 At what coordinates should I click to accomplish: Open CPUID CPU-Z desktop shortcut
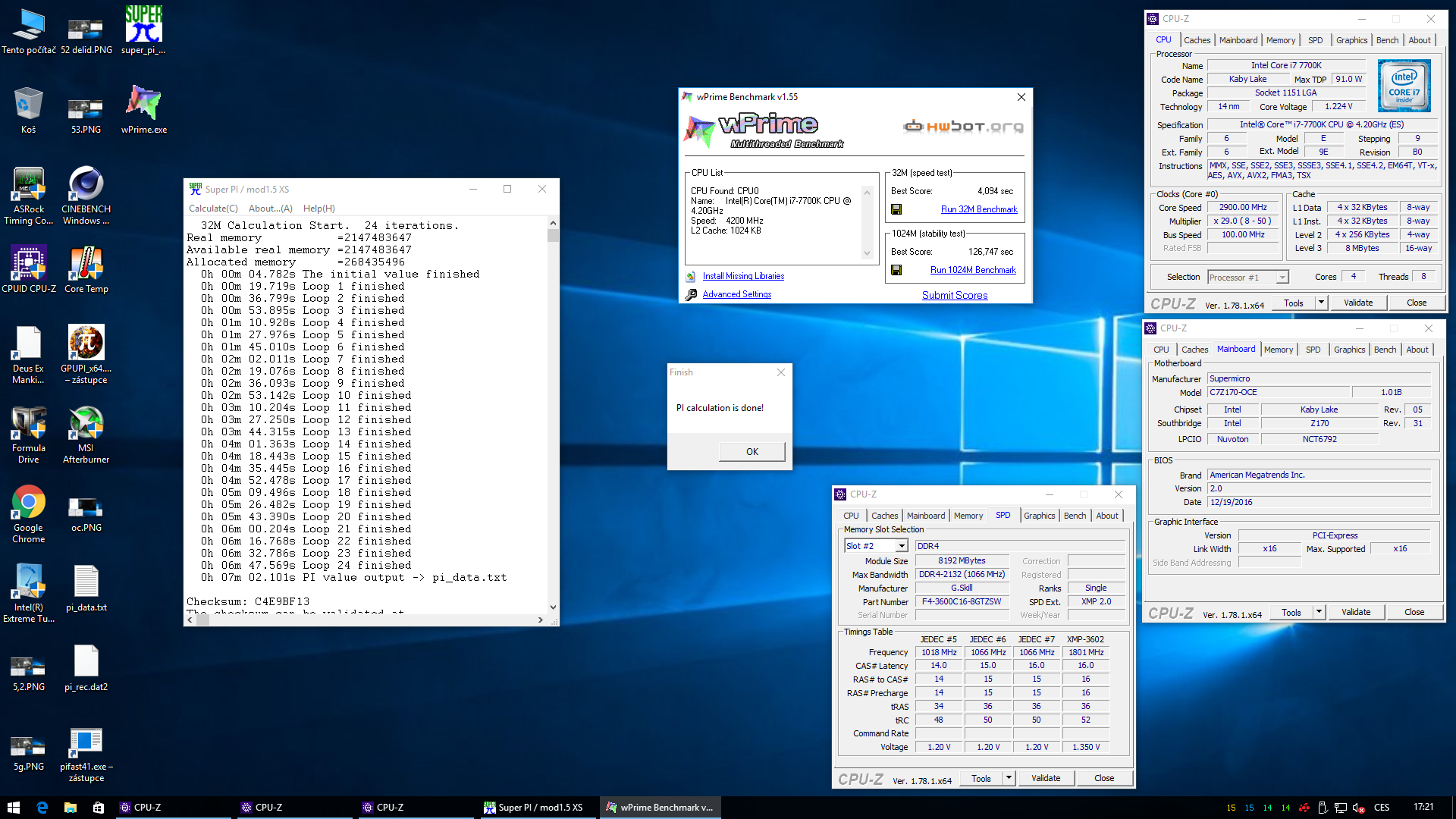pos(28,269)
